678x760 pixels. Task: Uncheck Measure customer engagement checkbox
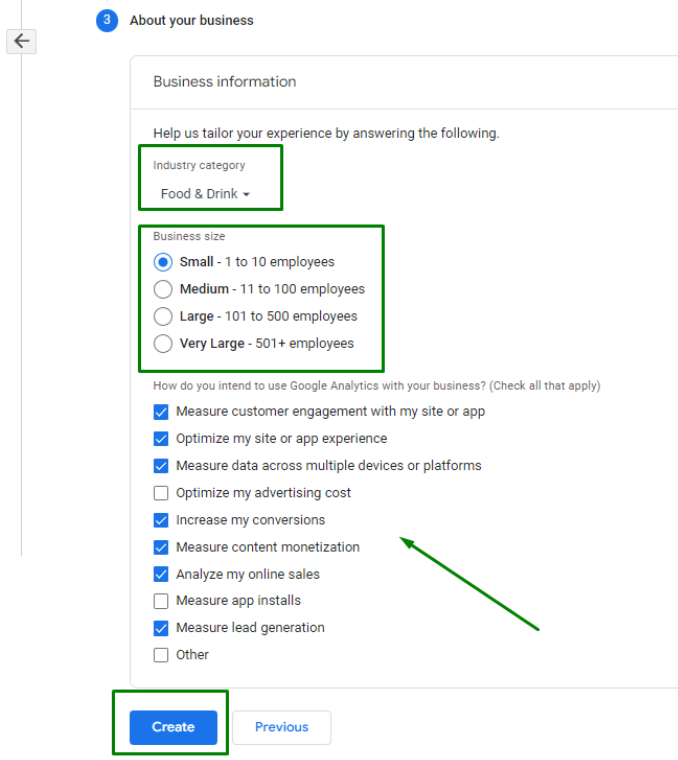pyautogui.click(x=161, y=412)
